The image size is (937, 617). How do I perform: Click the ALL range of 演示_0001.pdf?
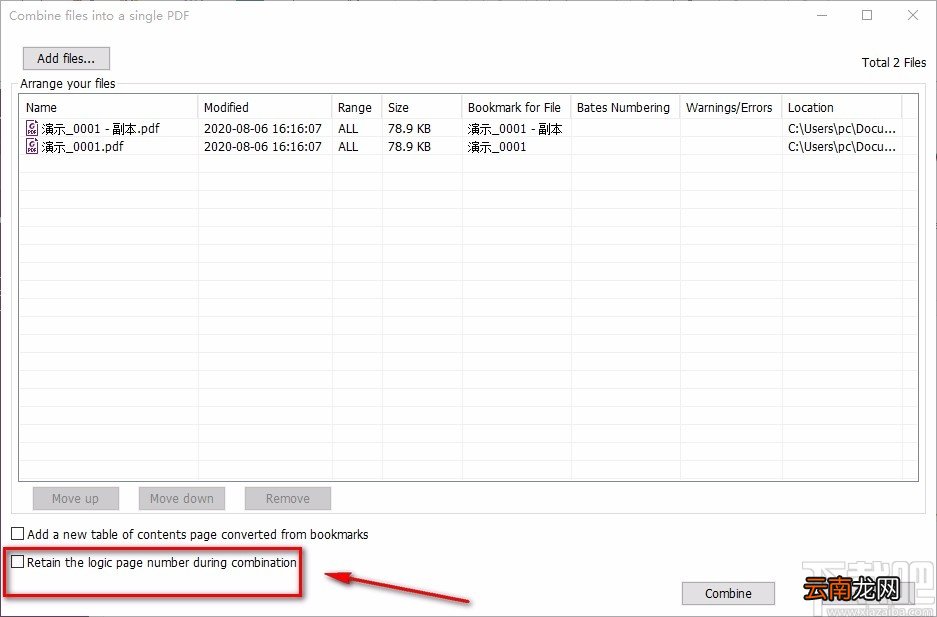[348, 146]
